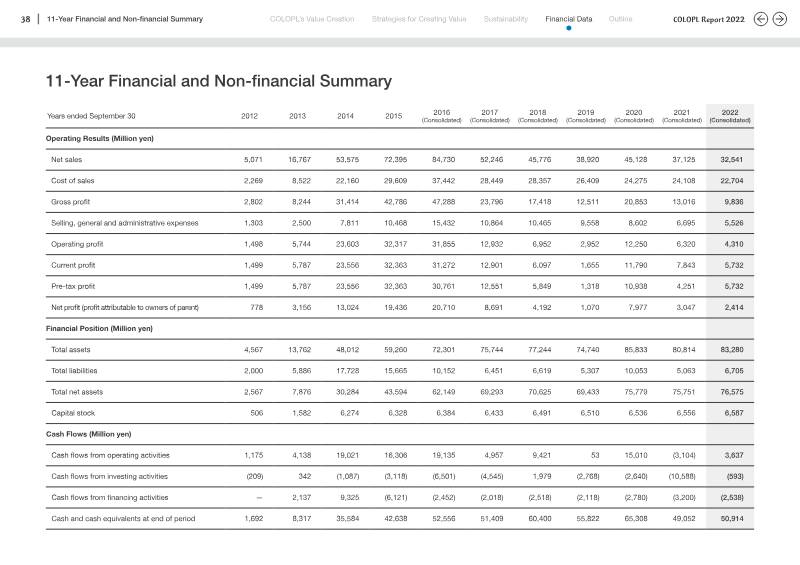Select 2022 total net assets value 76,575
Image resolution: width=800 pixels, height=565 pixels.
[x=732, y=392]
